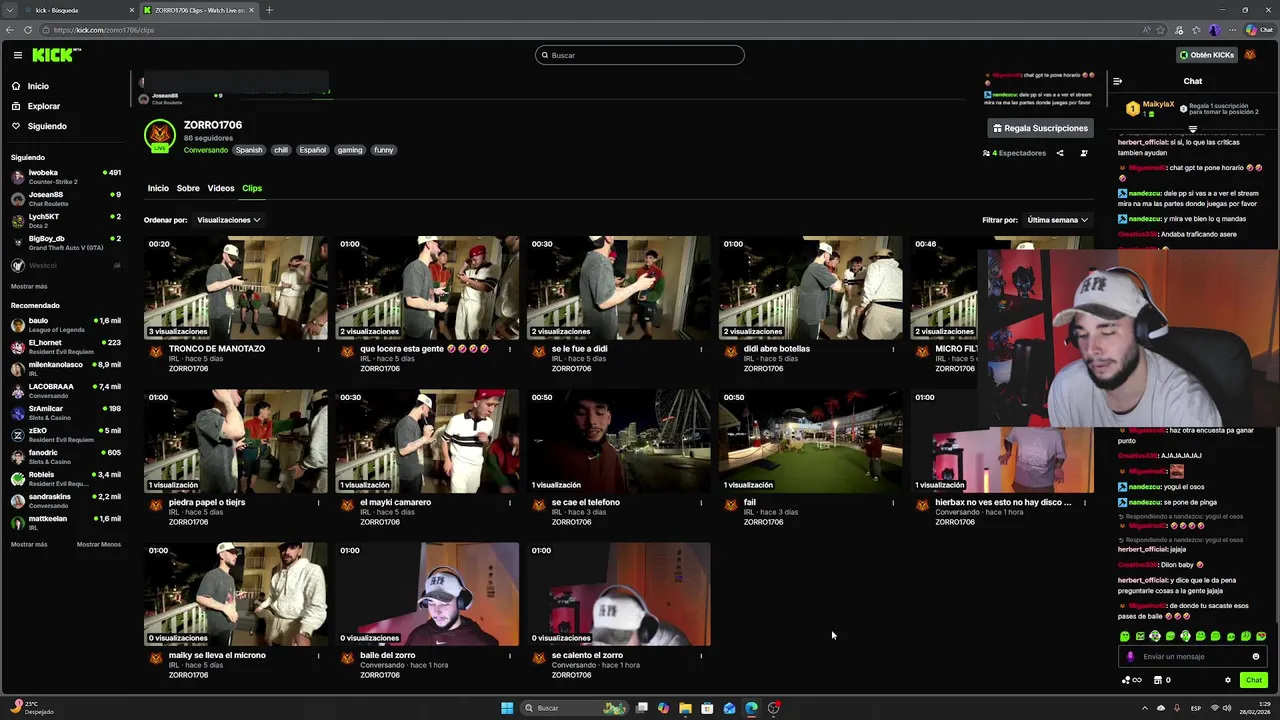
Task: Go to Explorar in the left sidebar
Action: pos(44,106)
